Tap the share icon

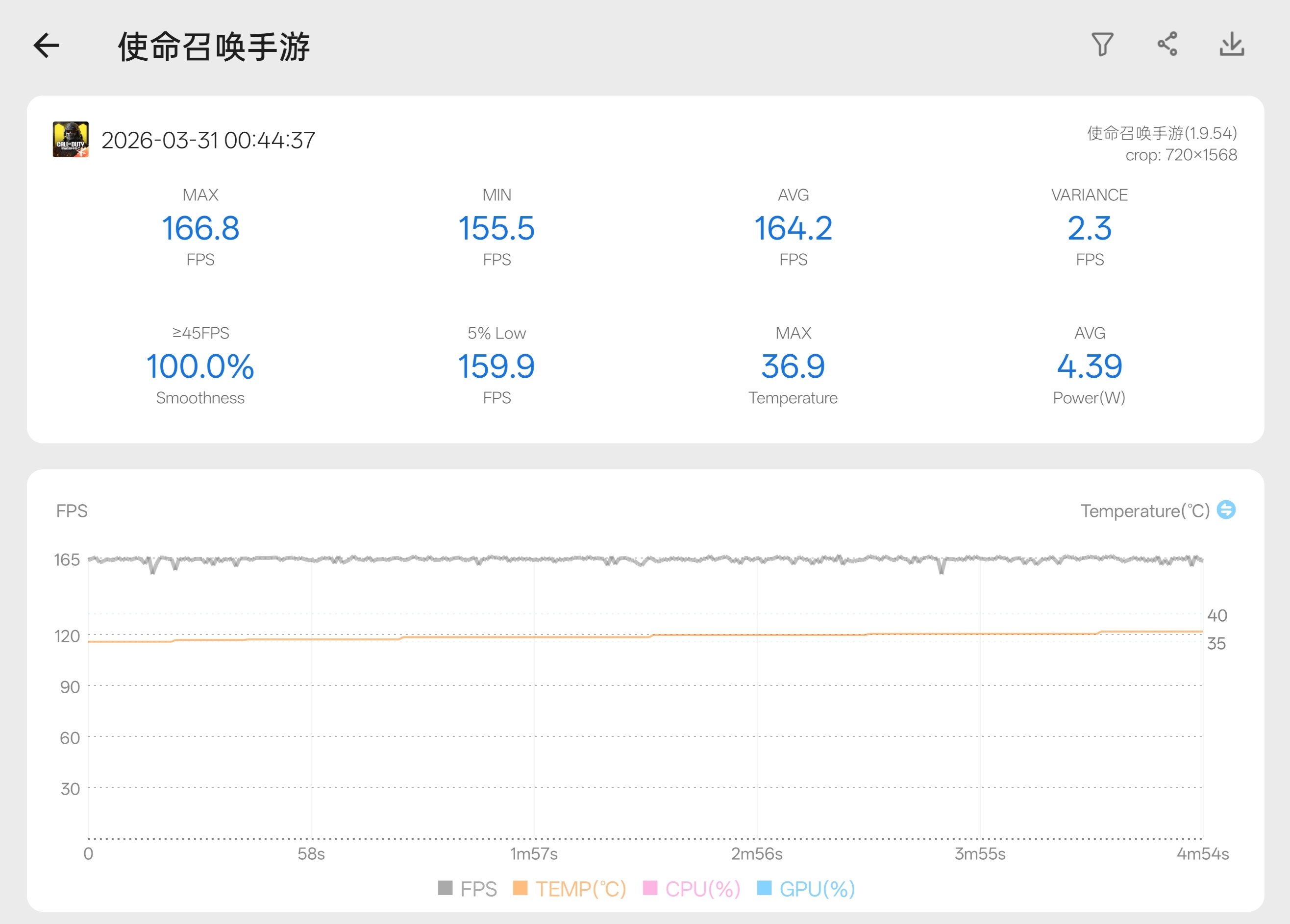click(x=1167, y=45)
